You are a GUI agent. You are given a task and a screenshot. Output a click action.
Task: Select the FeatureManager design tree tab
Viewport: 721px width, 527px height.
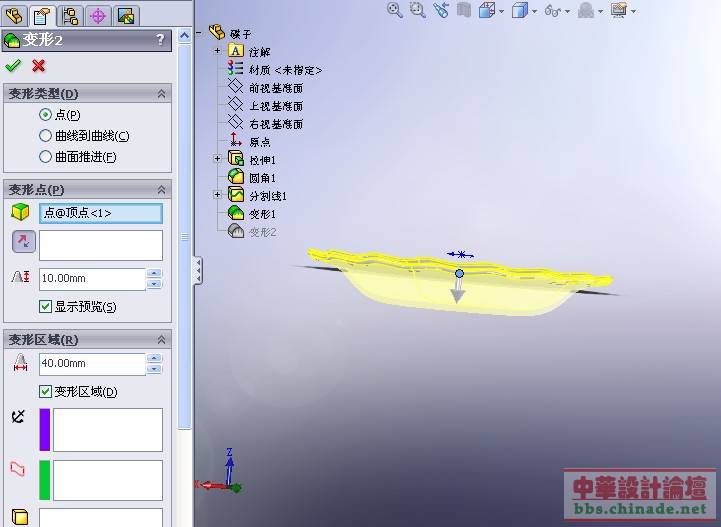(x=14, y=15)
